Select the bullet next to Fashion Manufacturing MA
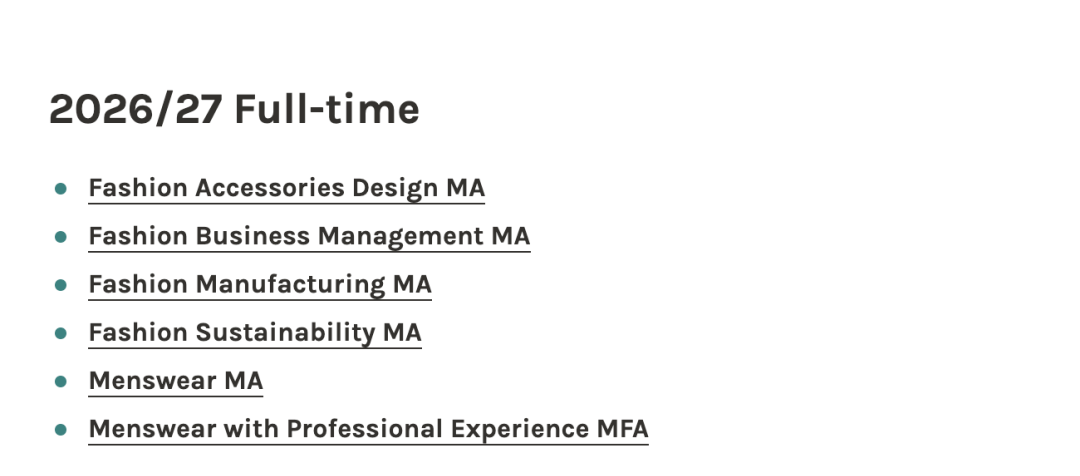Viewport: 1080px width, 476px height. pos(61,285)
